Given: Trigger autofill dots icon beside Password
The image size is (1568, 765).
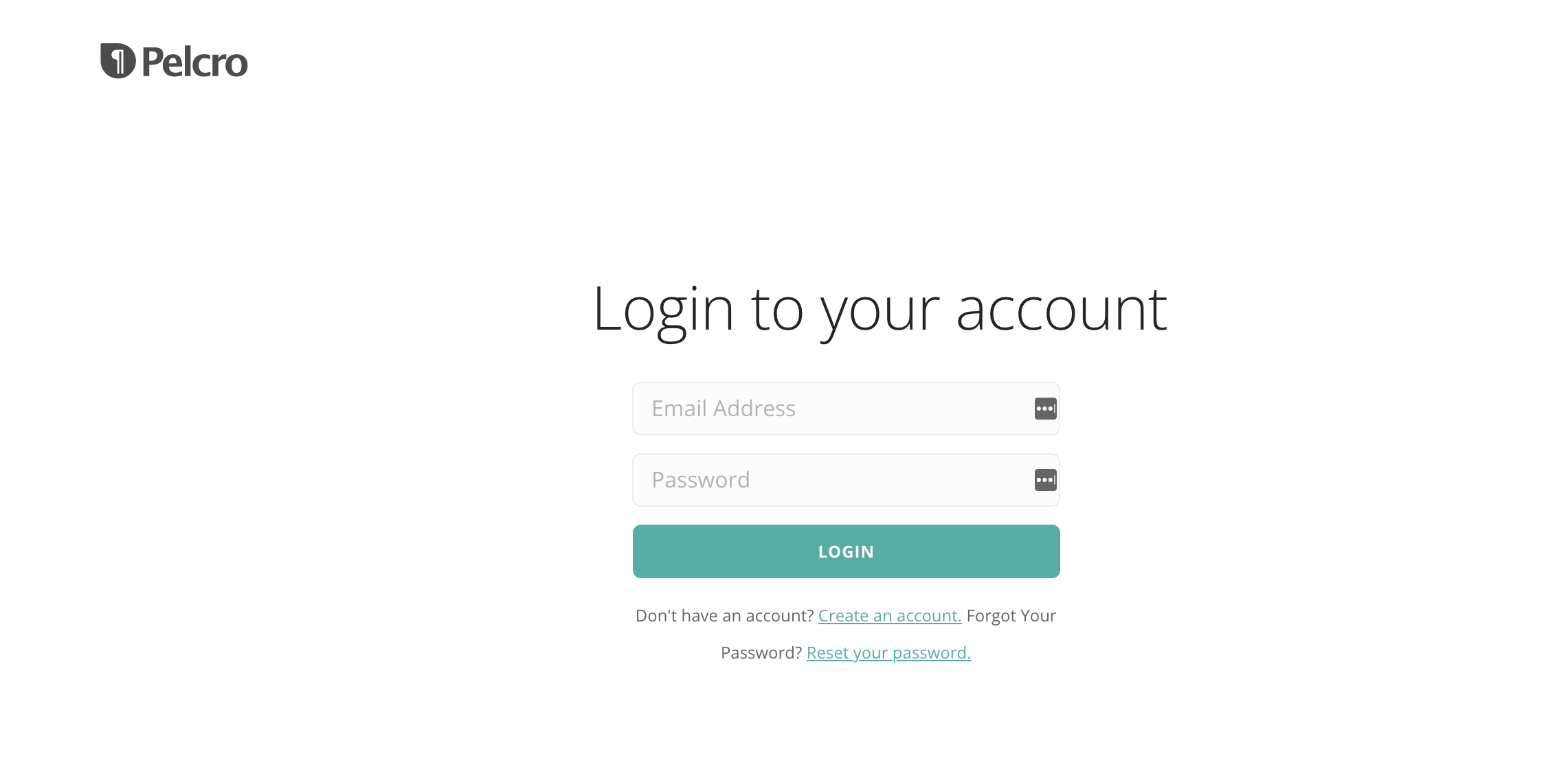Looking at the screenshot, I should click(x=1045, y=480).
